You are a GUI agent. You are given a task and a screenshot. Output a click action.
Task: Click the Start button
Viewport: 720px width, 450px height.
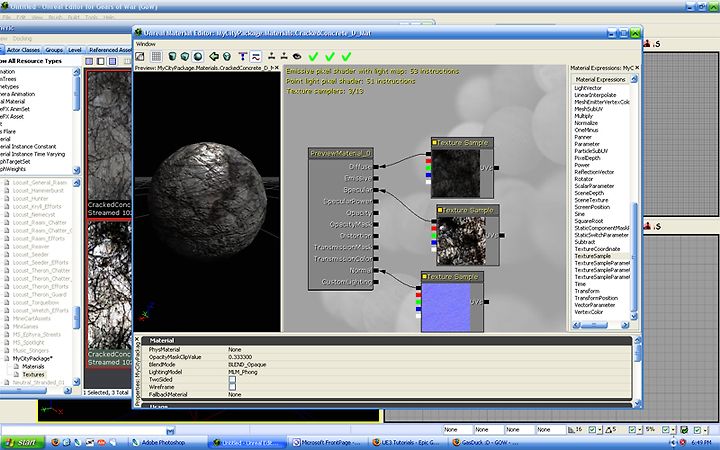tap(22, 443)
